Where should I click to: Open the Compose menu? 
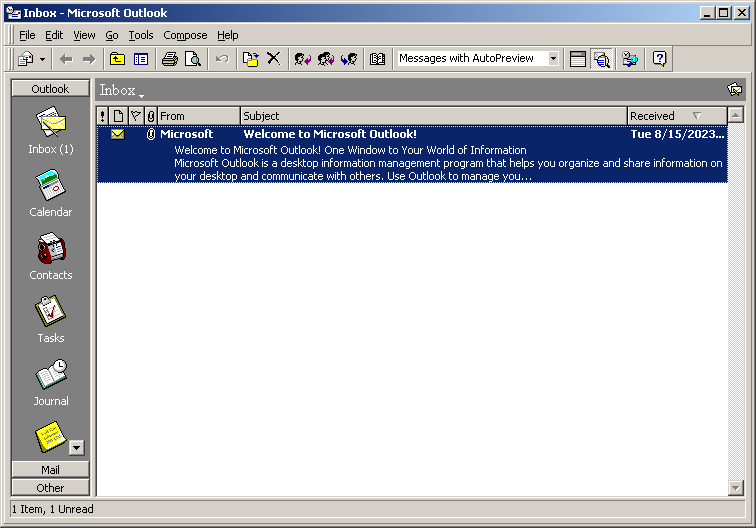(185, 35)
